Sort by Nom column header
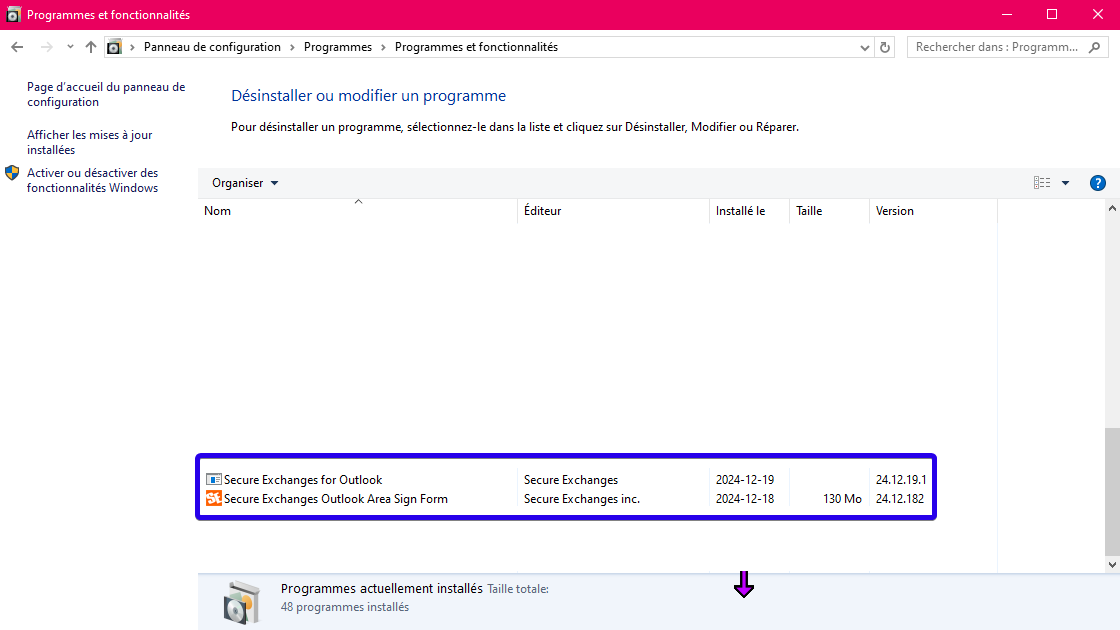 tap(358, 211)
